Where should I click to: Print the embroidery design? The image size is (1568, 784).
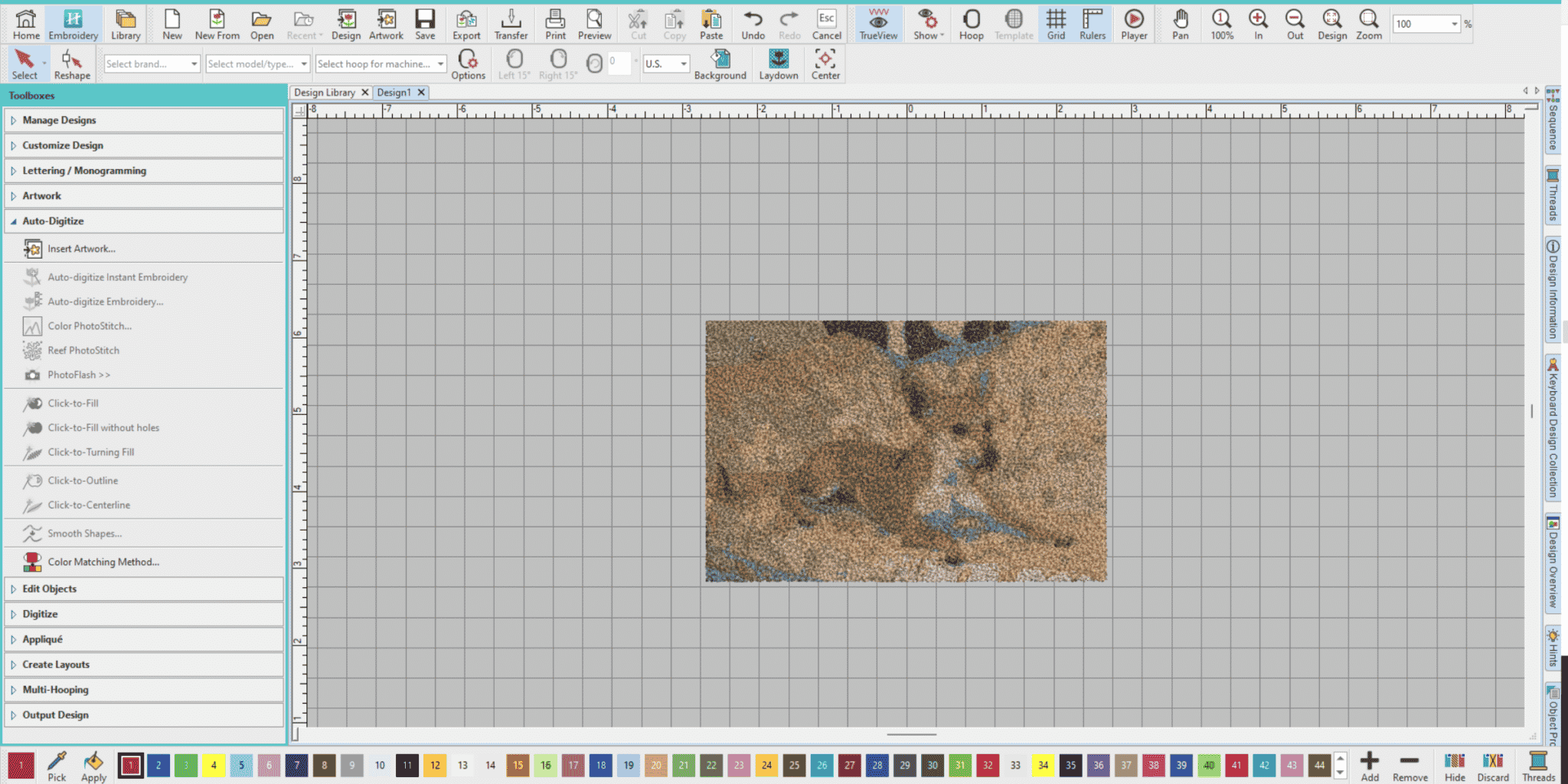click(x=556, y=24)
